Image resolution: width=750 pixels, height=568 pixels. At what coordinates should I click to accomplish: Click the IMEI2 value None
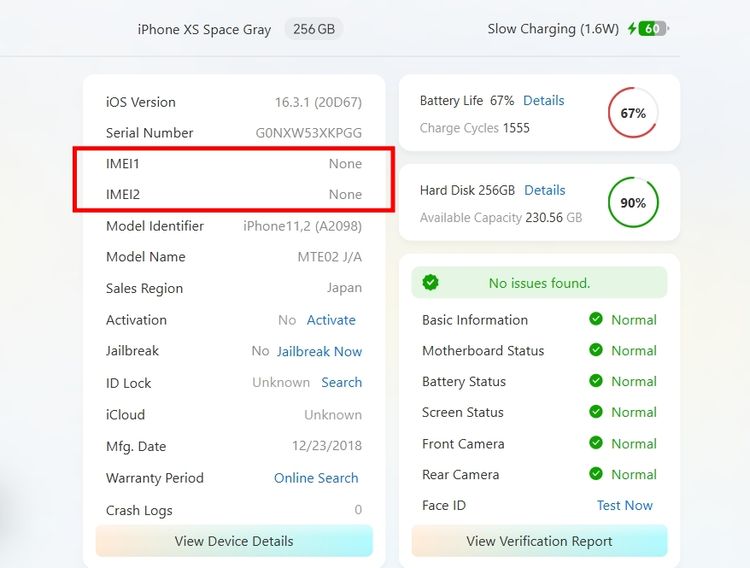pyautogui.click(x=345, y=194)
